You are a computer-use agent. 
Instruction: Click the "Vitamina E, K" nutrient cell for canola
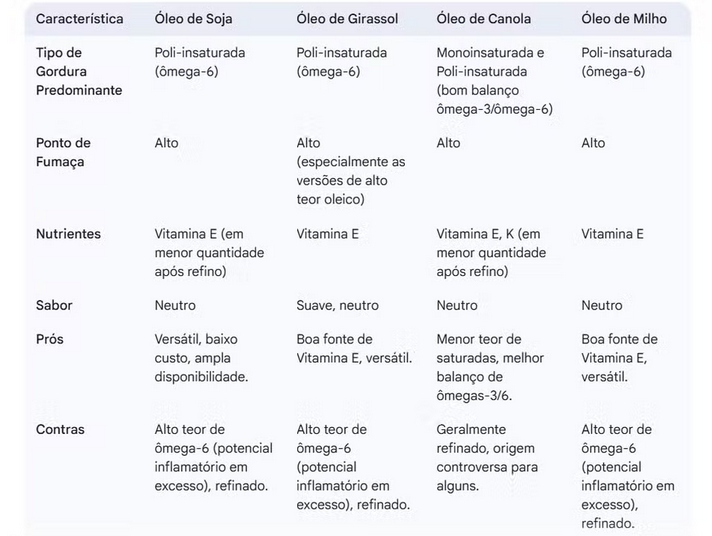tap(490, 252)
